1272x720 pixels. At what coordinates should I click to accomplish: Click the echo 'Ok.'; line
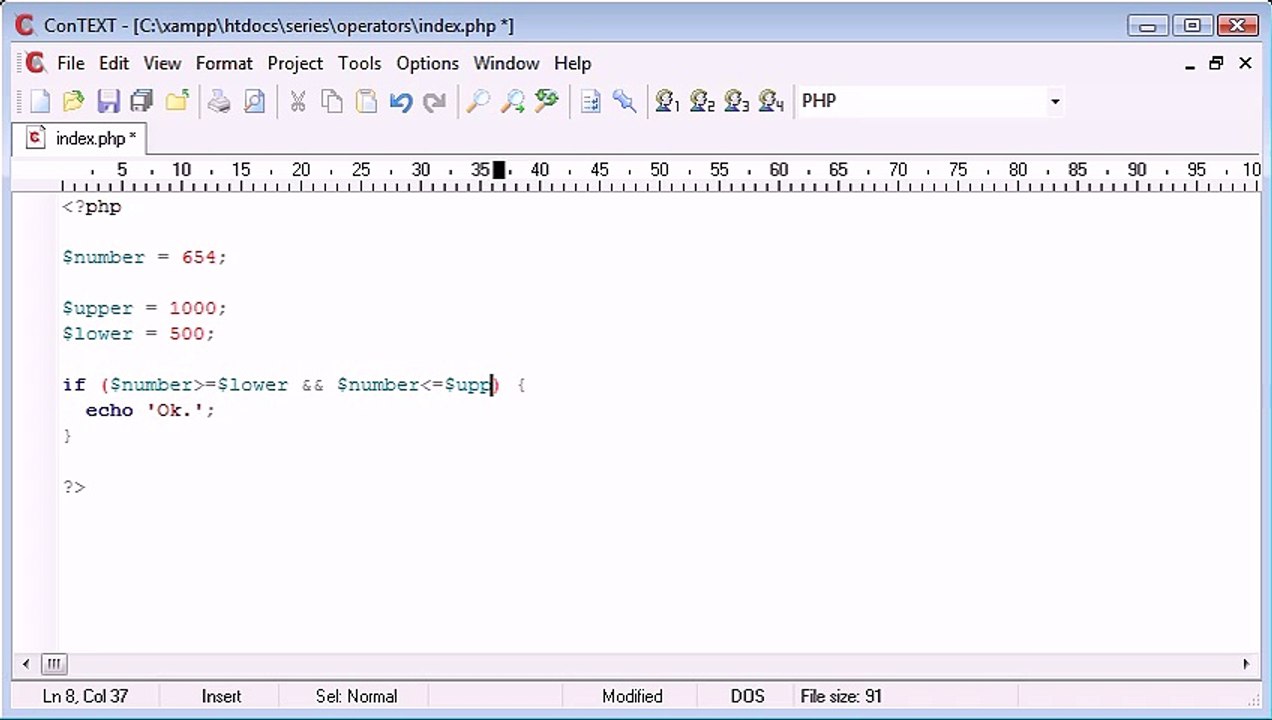(150, 410)
